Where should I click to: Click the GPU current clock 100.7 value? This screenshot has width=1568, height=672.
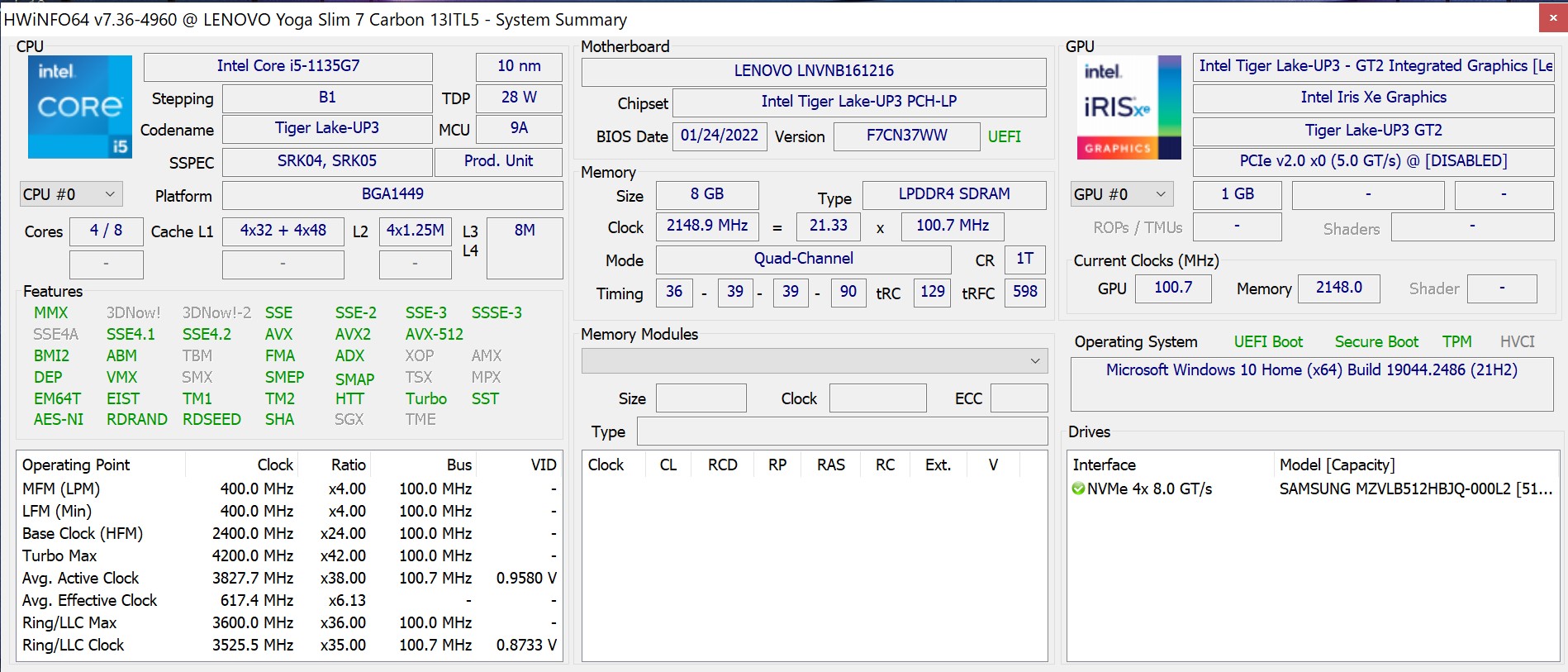[x=1173, y=288]
